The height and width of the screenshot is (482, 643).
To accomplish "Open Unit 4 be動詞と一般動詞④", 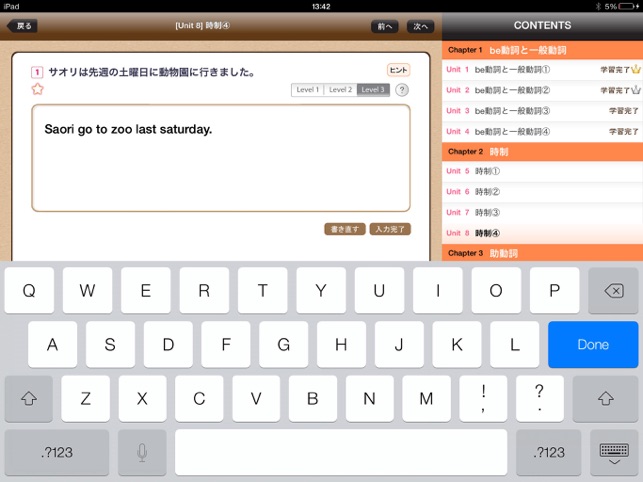I will click(542, 132).
